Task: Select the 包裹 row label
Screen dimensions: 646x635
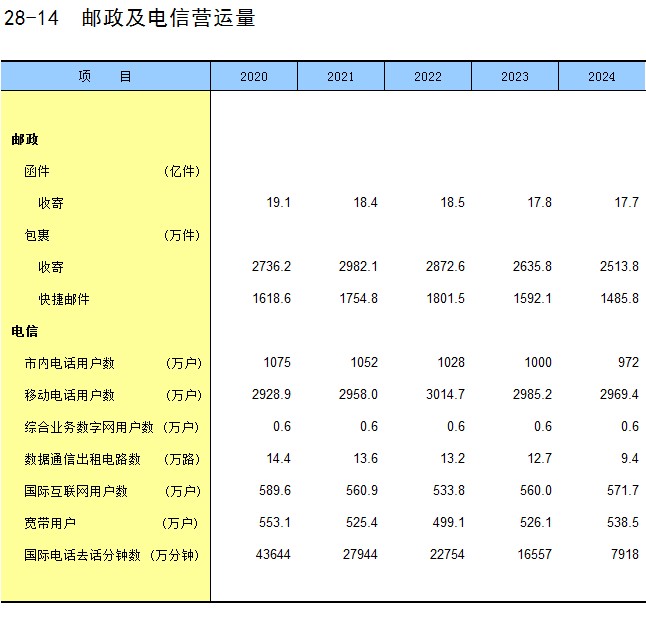Action: (37, 236)
